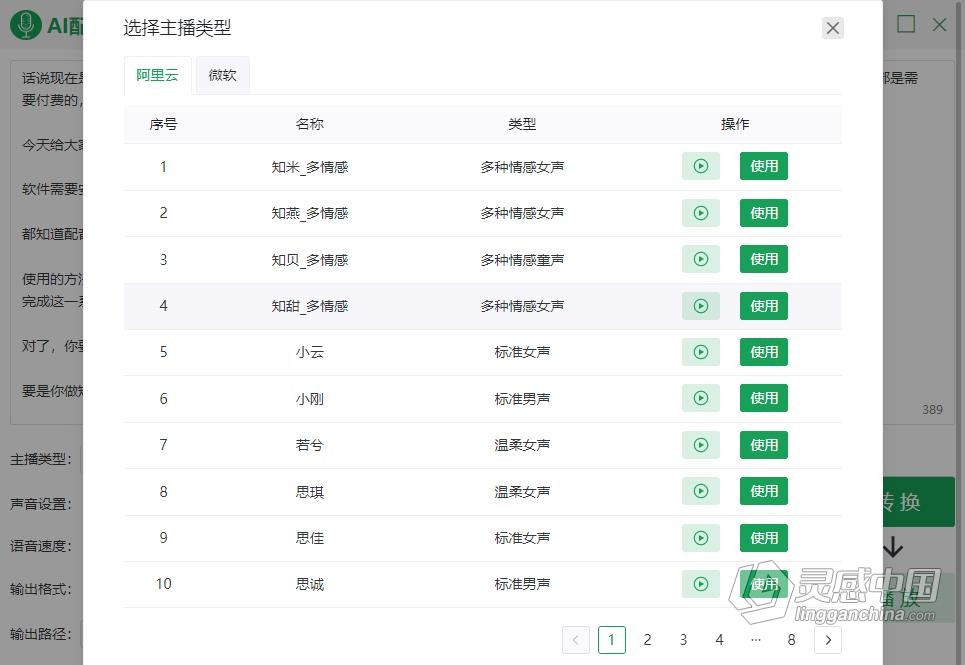Use the 知米_多情感 voice
Screen dimensions: 965x665
pos(764,166)
